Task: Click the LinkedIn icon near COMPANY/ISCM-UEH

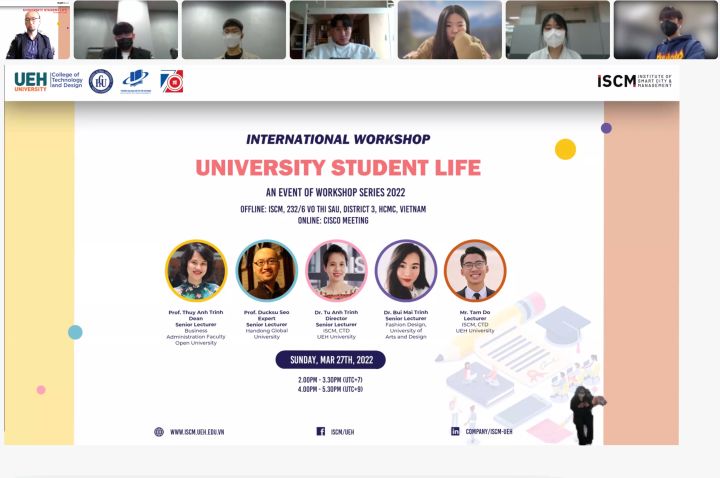Action: (x=455, y=431)
